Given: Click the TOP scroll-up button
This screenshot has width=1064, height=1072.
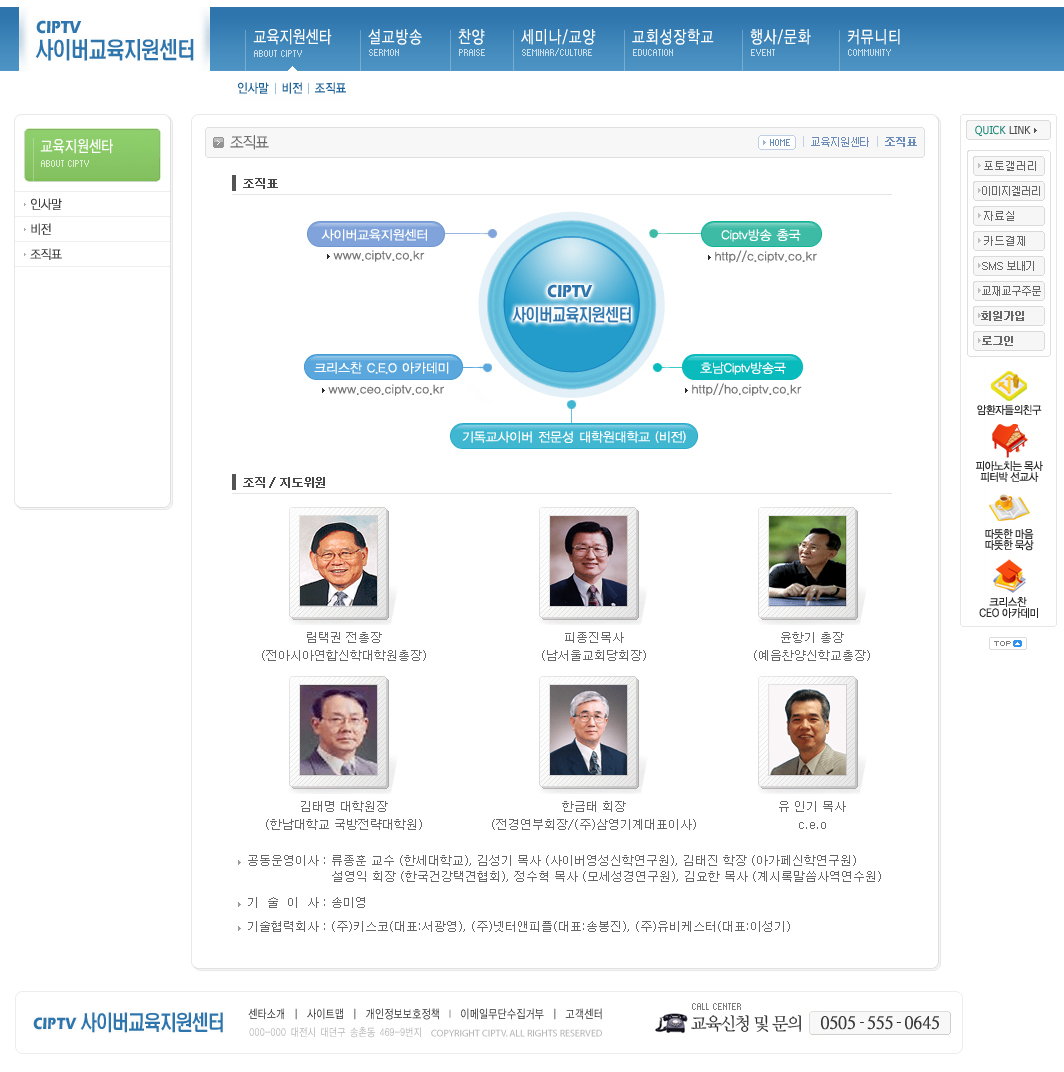Looking at the screenshot, I should [x=1008, y=643].
